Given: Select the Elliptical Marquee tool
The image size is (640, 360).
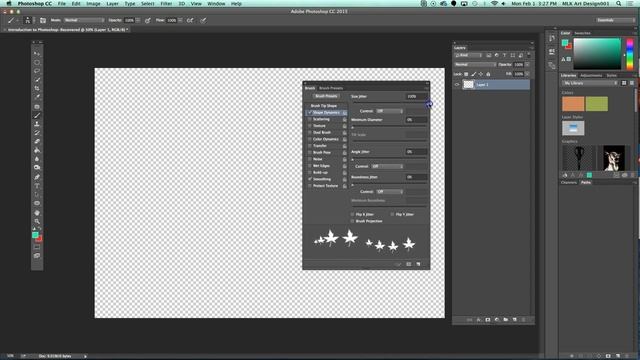Looking at the screenshot, I should pyautogui.click(x=37, y=62).
